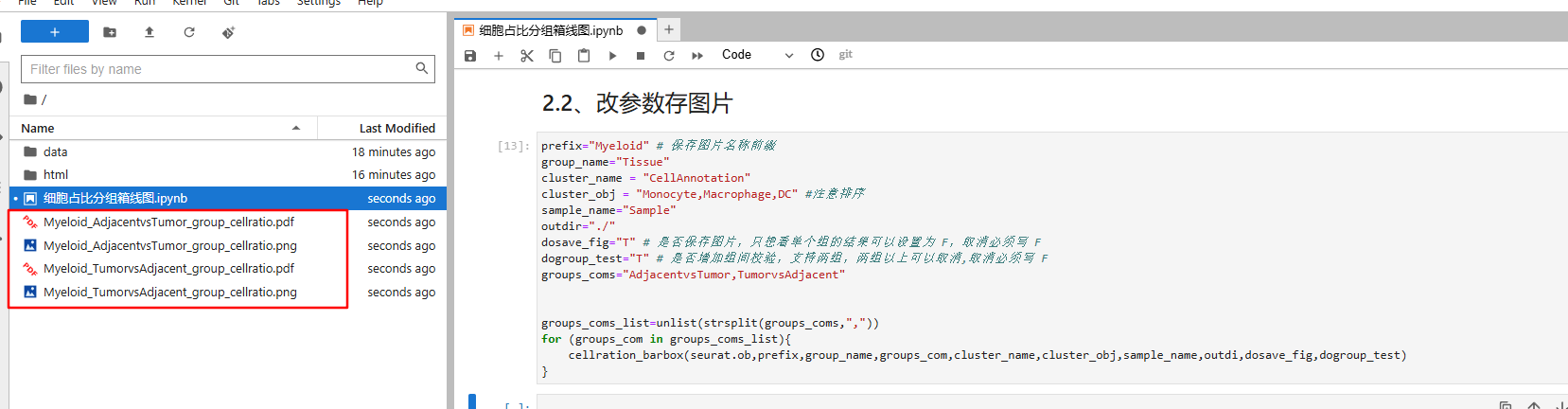Run the selected cell
The width and height of the screenshot is (1568, 409).
[612, 56]
